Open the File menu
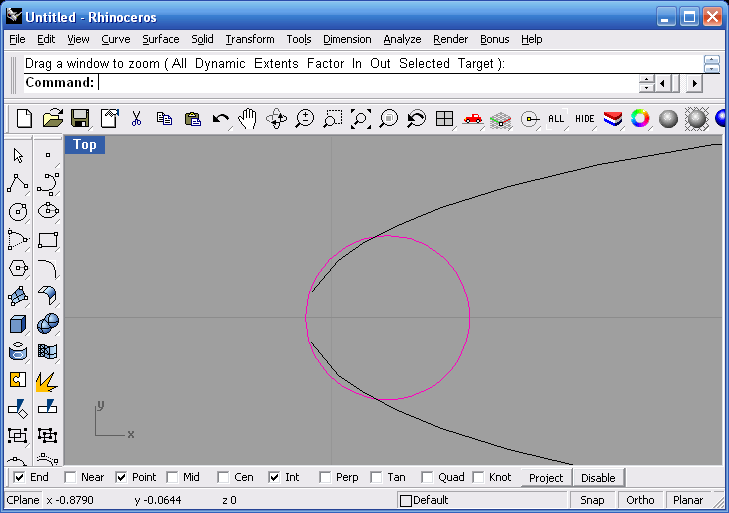729x513 pixels. 17,40
